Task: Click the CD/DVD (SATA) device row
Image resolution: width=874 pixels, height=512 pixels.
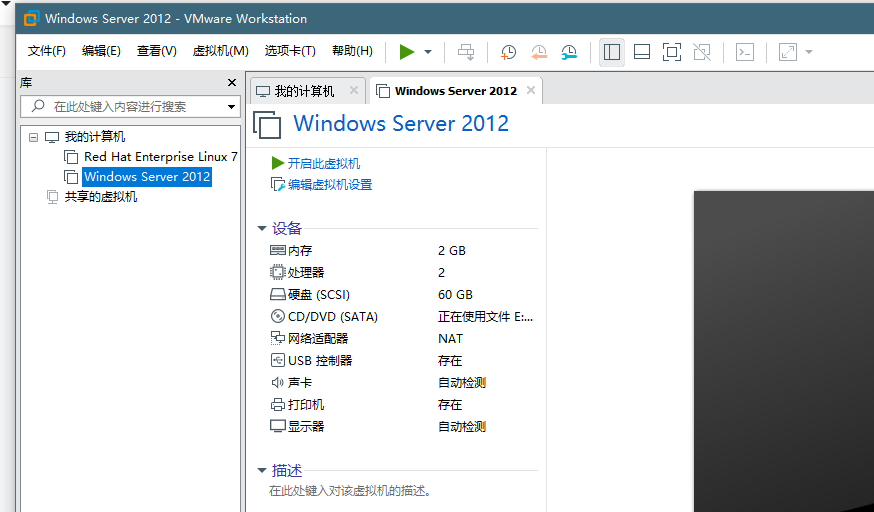Action: click(x=401, y=316)
